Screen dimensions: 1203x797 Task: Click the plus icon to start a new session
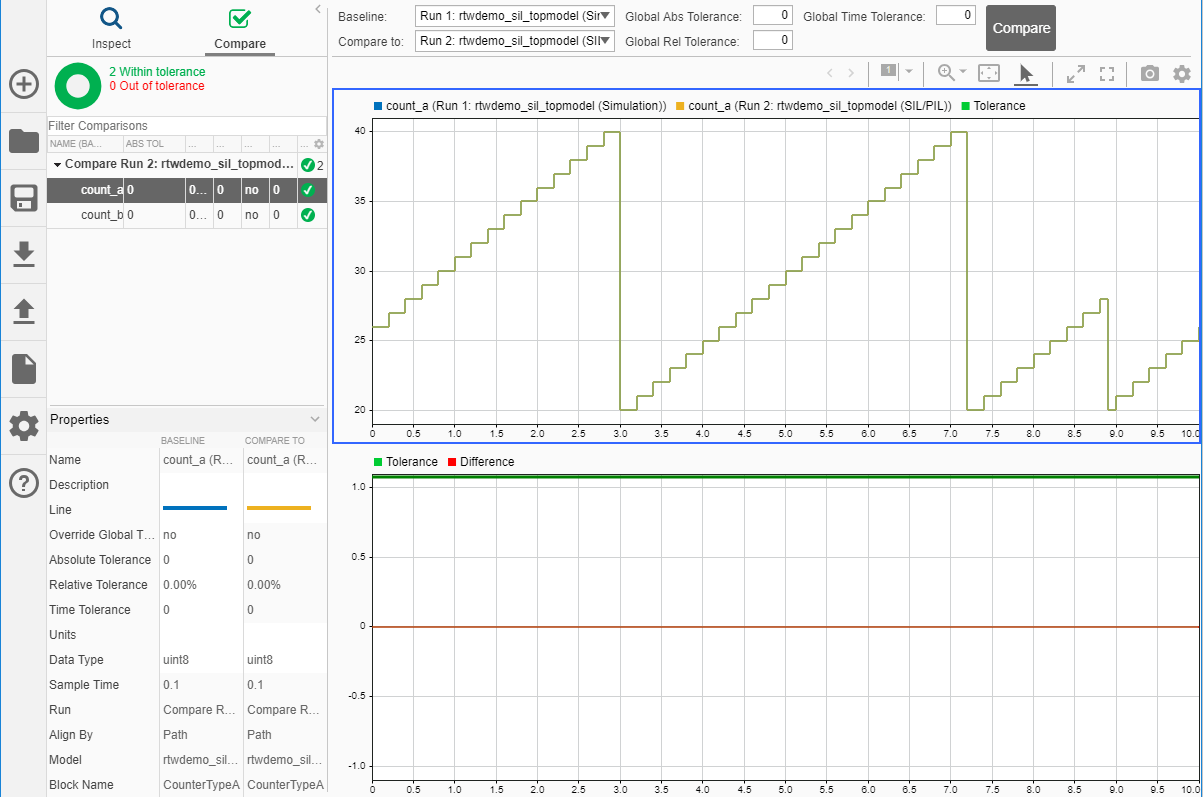24,84
